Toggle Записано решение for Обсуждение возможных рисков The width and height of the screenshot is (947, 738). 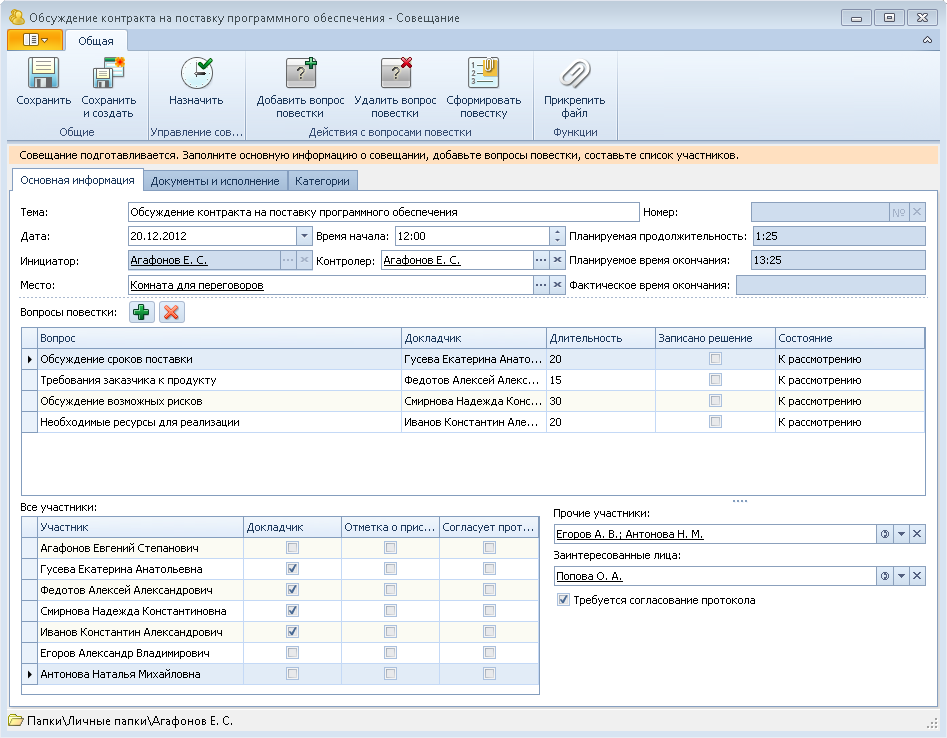click(716, 401)
